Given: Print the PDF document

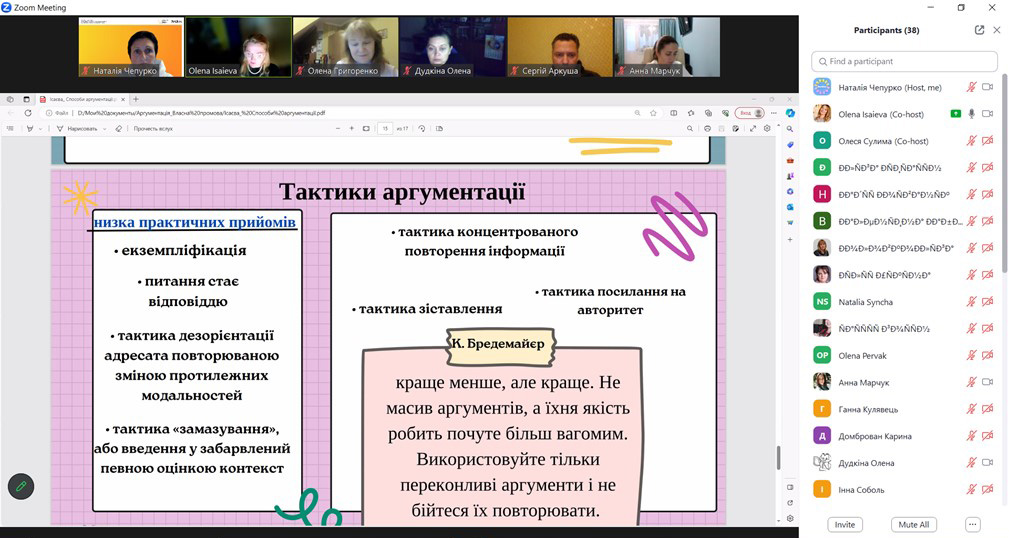Looking at the screenshot, I should (x=707, y=129).
